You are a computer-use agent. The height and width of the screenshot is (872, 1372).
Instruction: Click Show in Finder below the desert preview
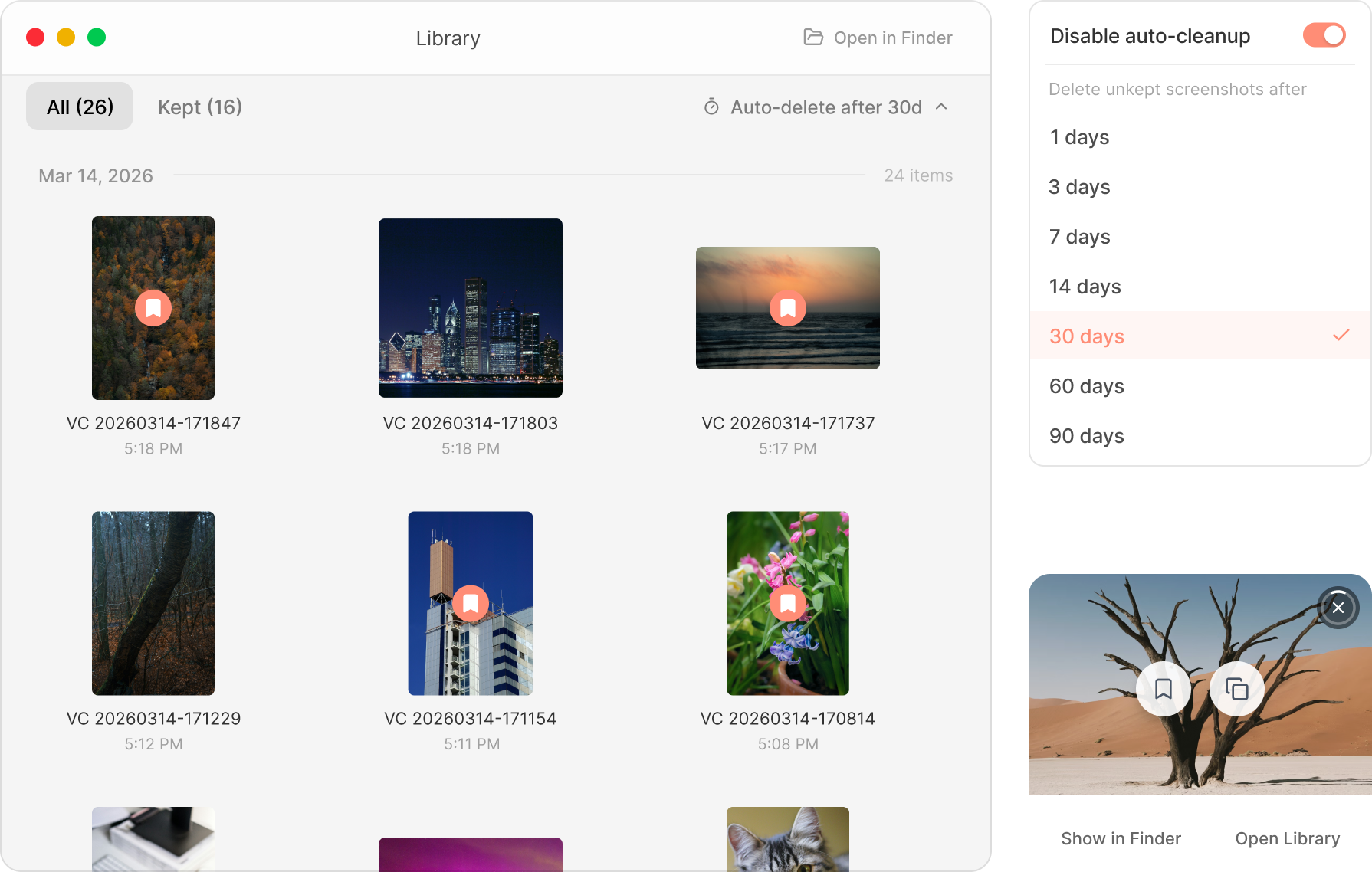point(1121,838)
